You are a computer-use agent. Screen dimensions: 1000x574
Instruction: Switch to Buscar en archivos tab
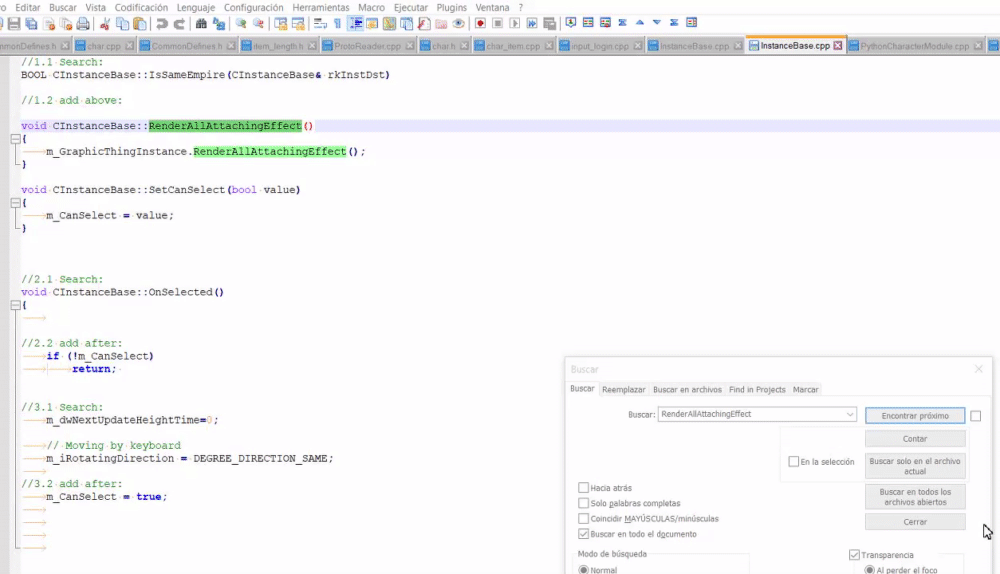[x=687, y=390]
